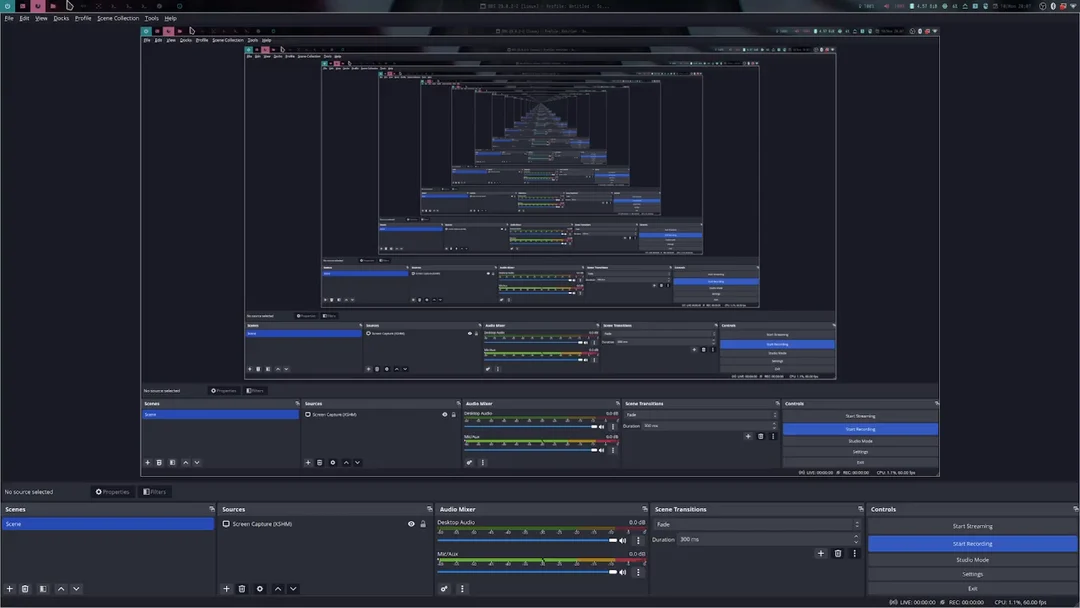
Task: Open the Fade transition dropdown
Action: (x=756, y=524)
